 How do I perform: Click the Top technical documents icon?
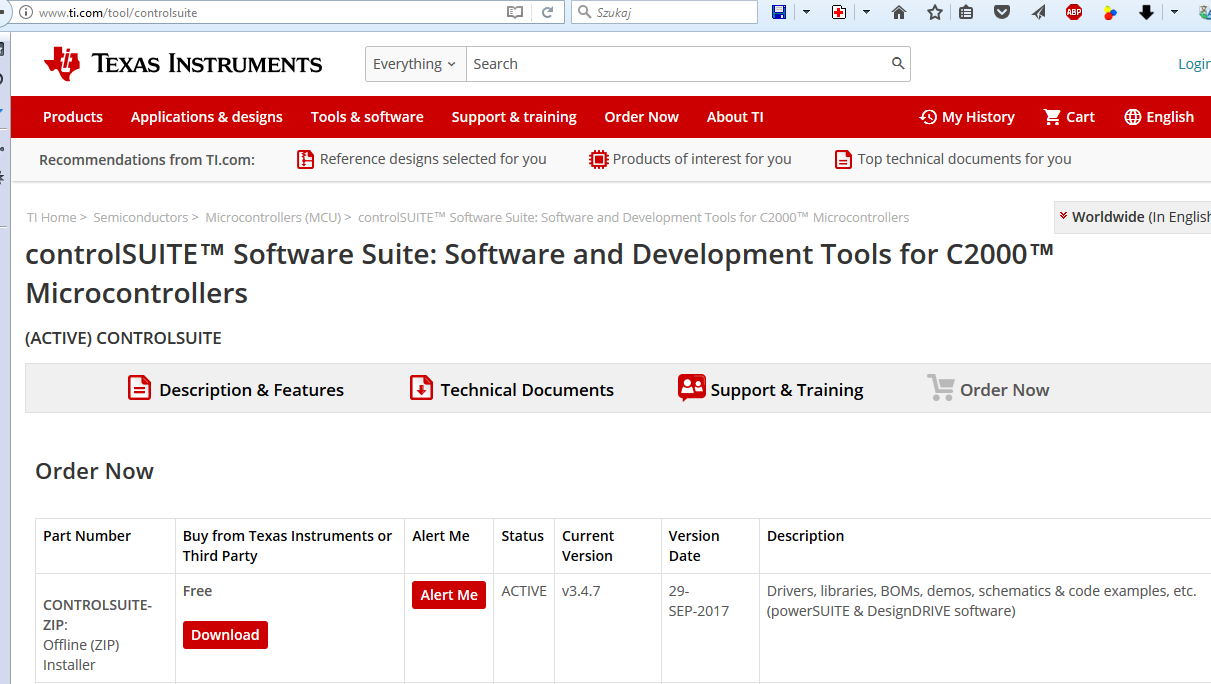click(844, 159)
